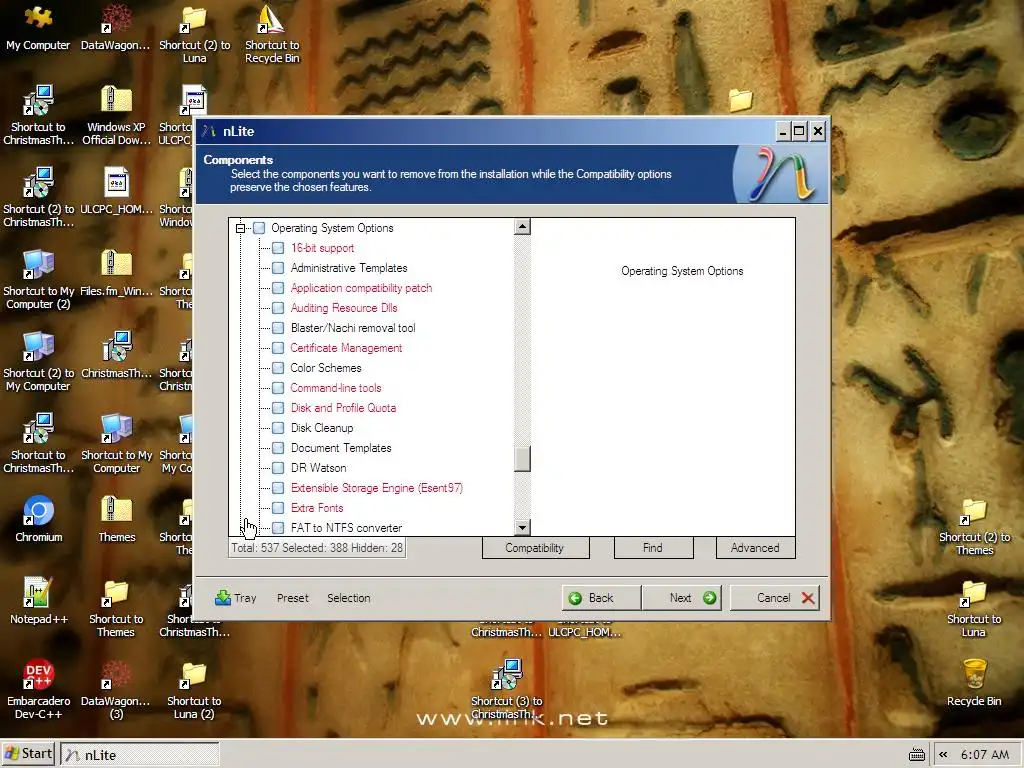The image size is (1024, 768).
Task: Open the Shortcut to My Computer (2) icon
Action: [39, 280]
